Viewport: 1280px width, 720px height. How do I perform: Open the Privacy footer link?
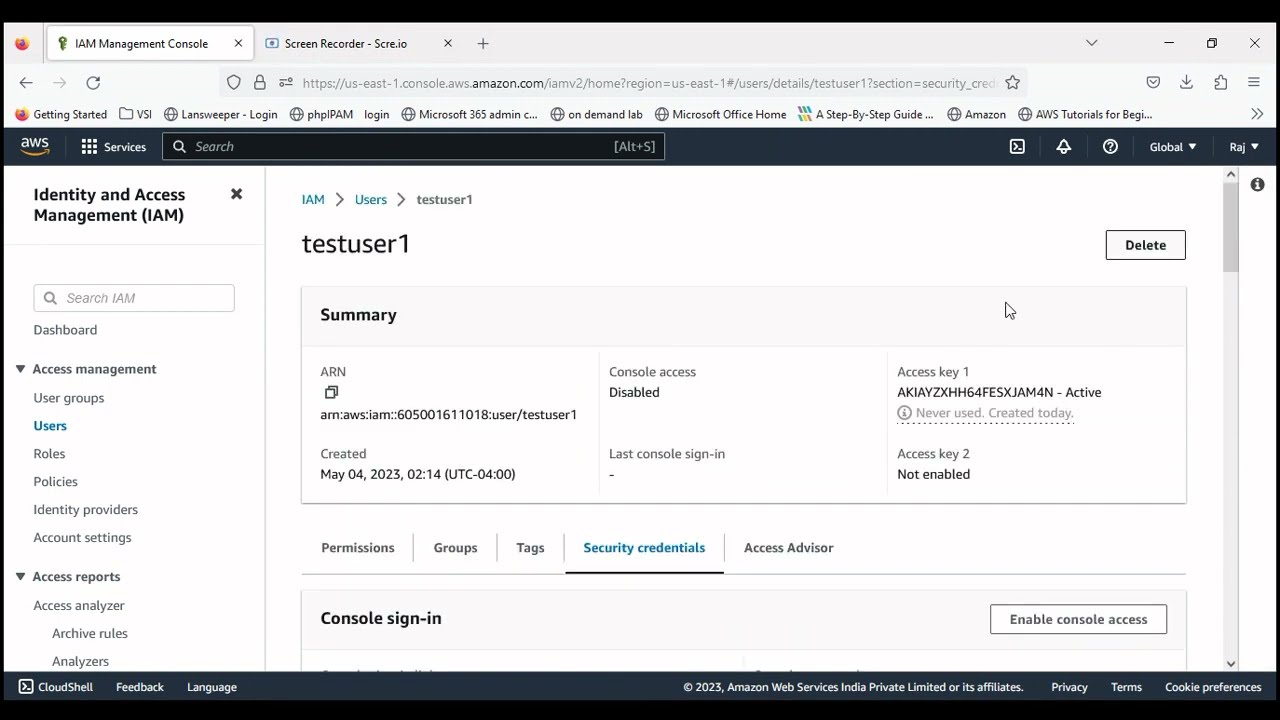tap(1070, 687)
